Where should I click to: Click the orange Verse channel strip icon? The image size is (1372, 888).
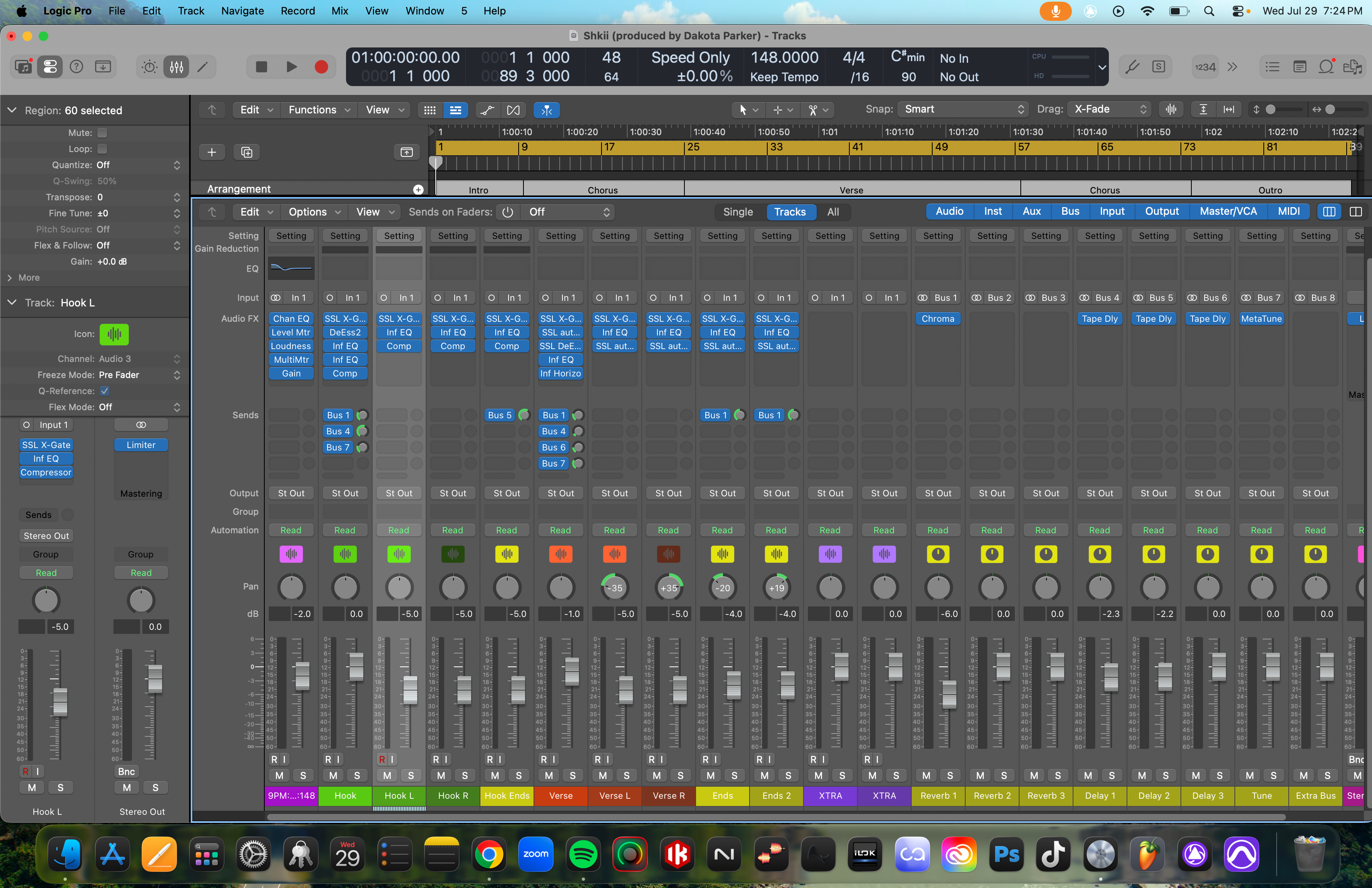560,554
